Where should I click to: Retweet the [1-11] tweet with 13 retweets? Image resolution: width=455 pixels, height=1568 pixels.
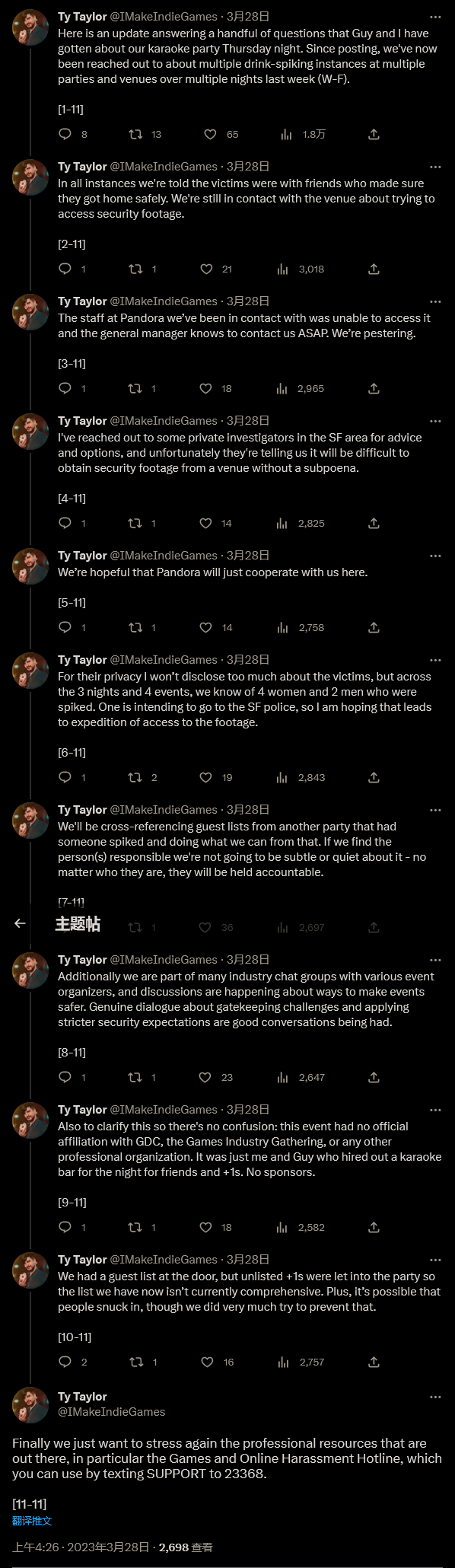(x=135, y=134)
